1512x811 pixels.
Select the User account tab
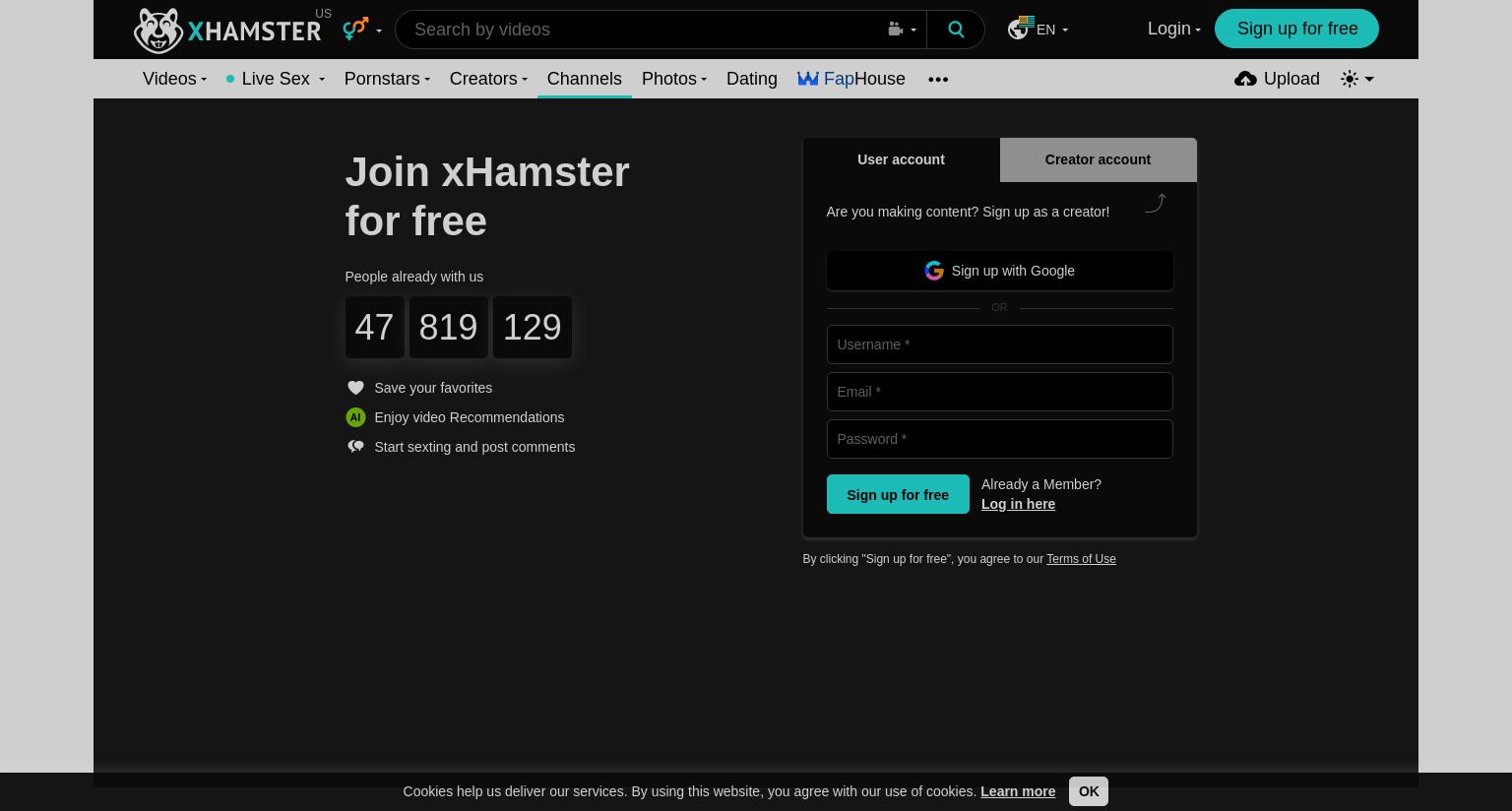pos(901,159)
